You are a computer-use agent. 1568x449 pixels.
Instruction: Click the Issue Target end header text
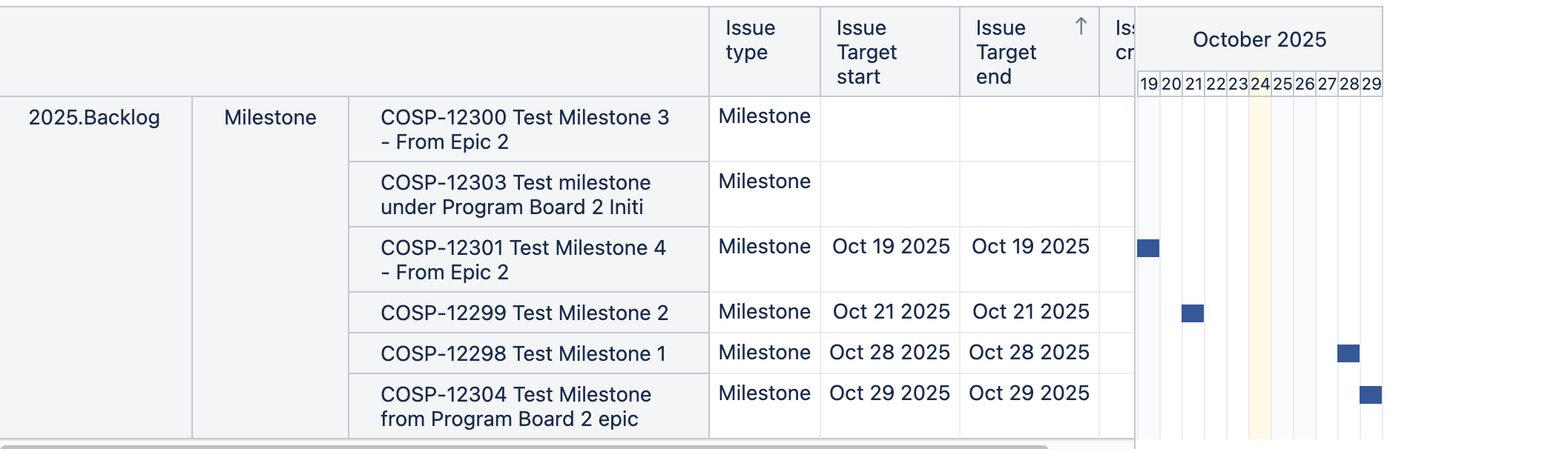point(1006,52)
